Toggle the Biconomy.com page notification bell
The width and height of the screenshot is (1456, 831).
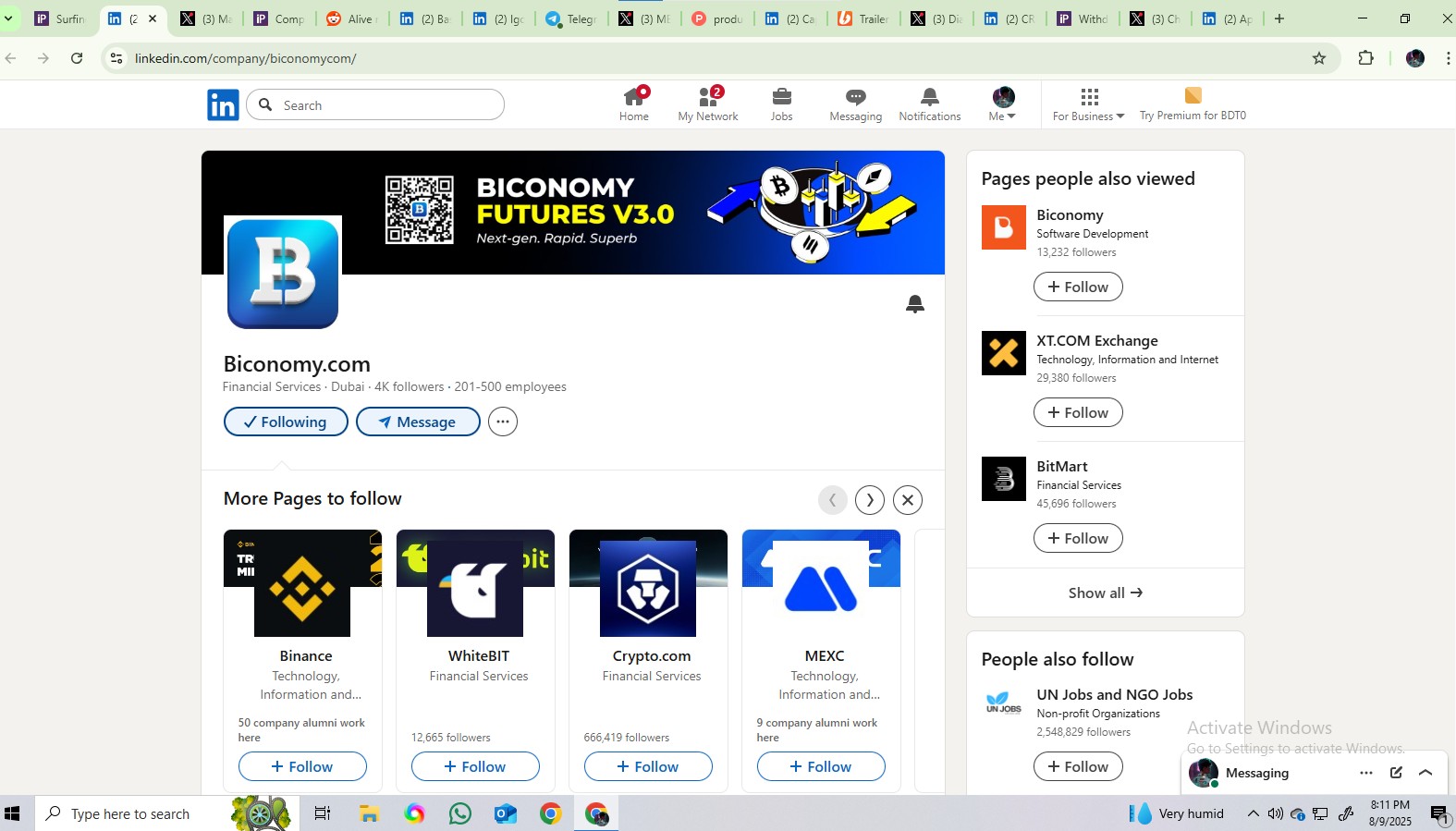click(915, 304)
